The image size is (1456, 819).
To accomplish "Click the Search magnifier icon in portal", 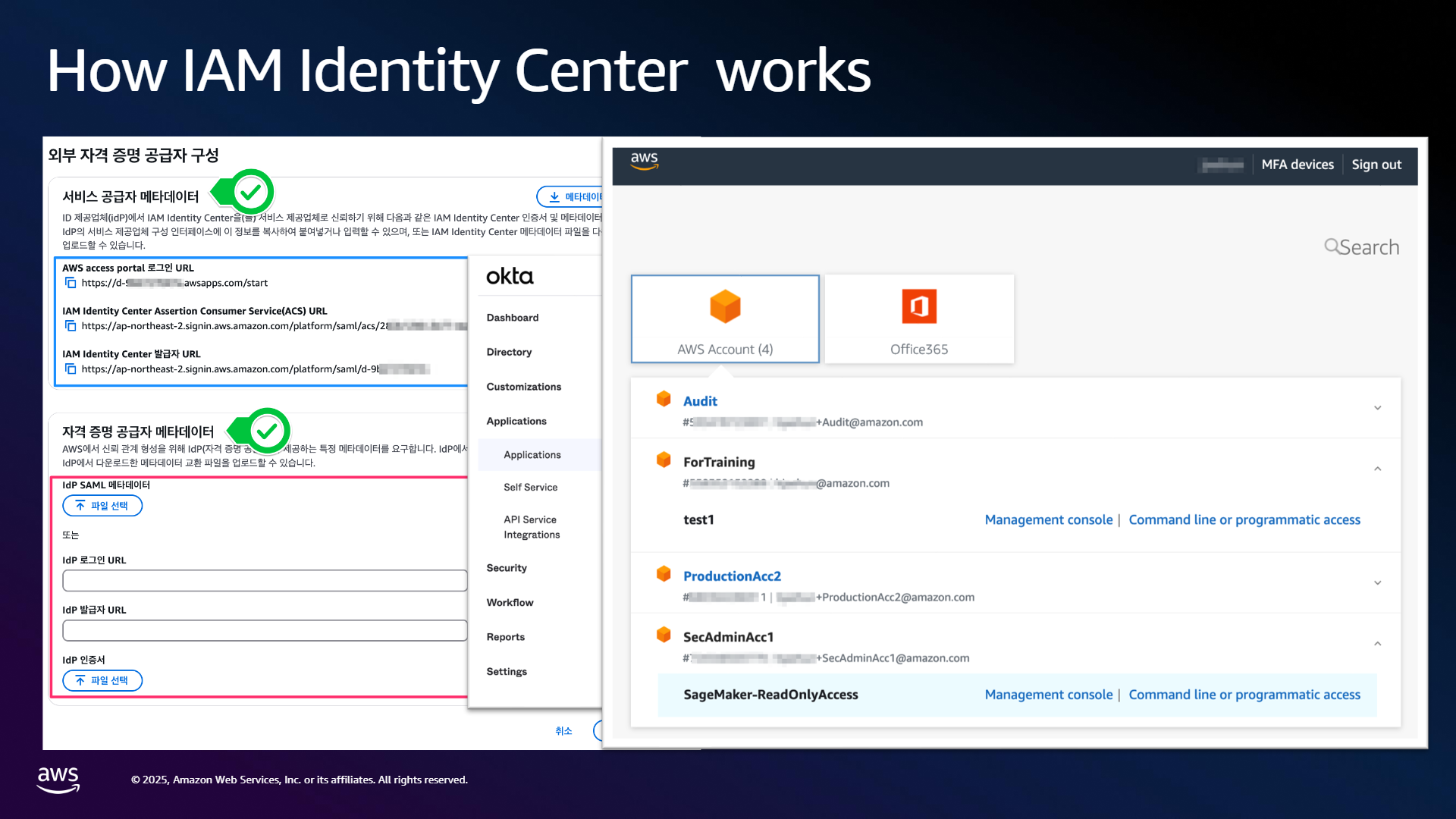I will coord(1332,246).
